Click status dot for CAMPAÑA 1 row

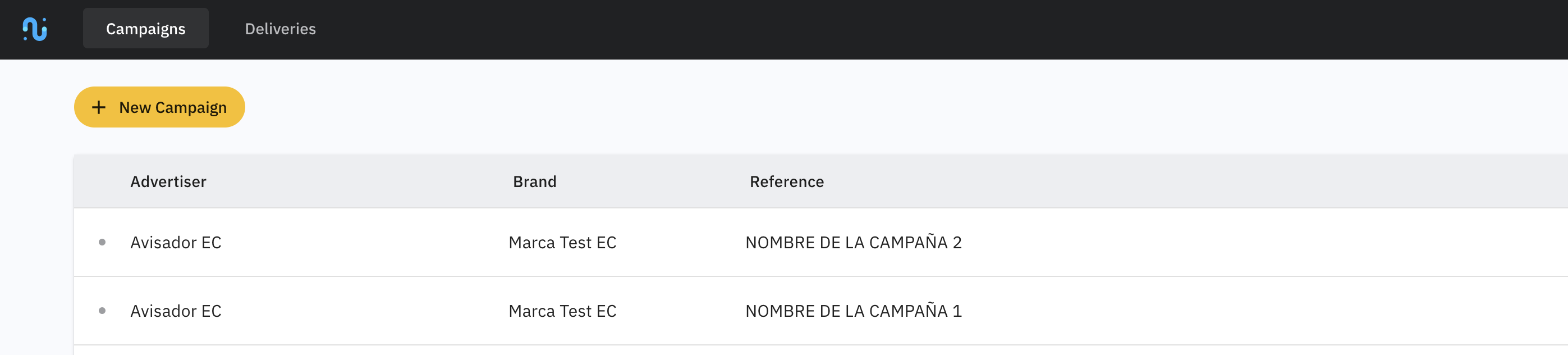point(102,311)
